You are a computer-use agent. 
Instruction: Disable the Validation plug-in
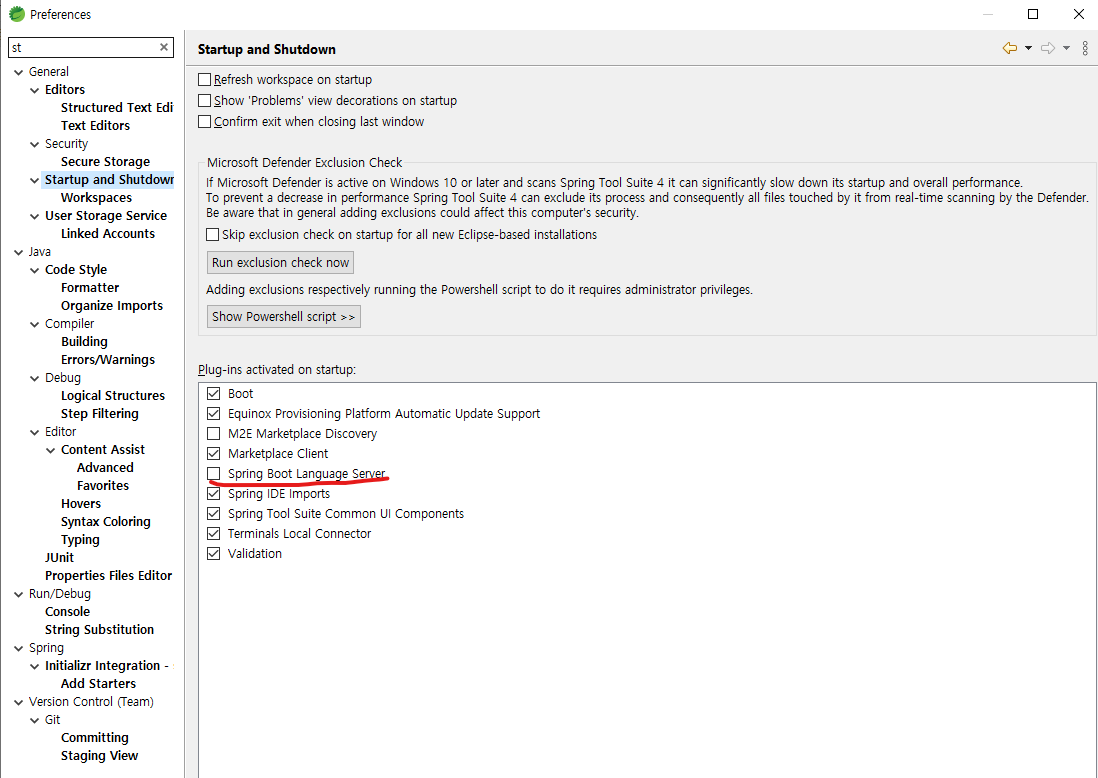[x=214, y=553]
